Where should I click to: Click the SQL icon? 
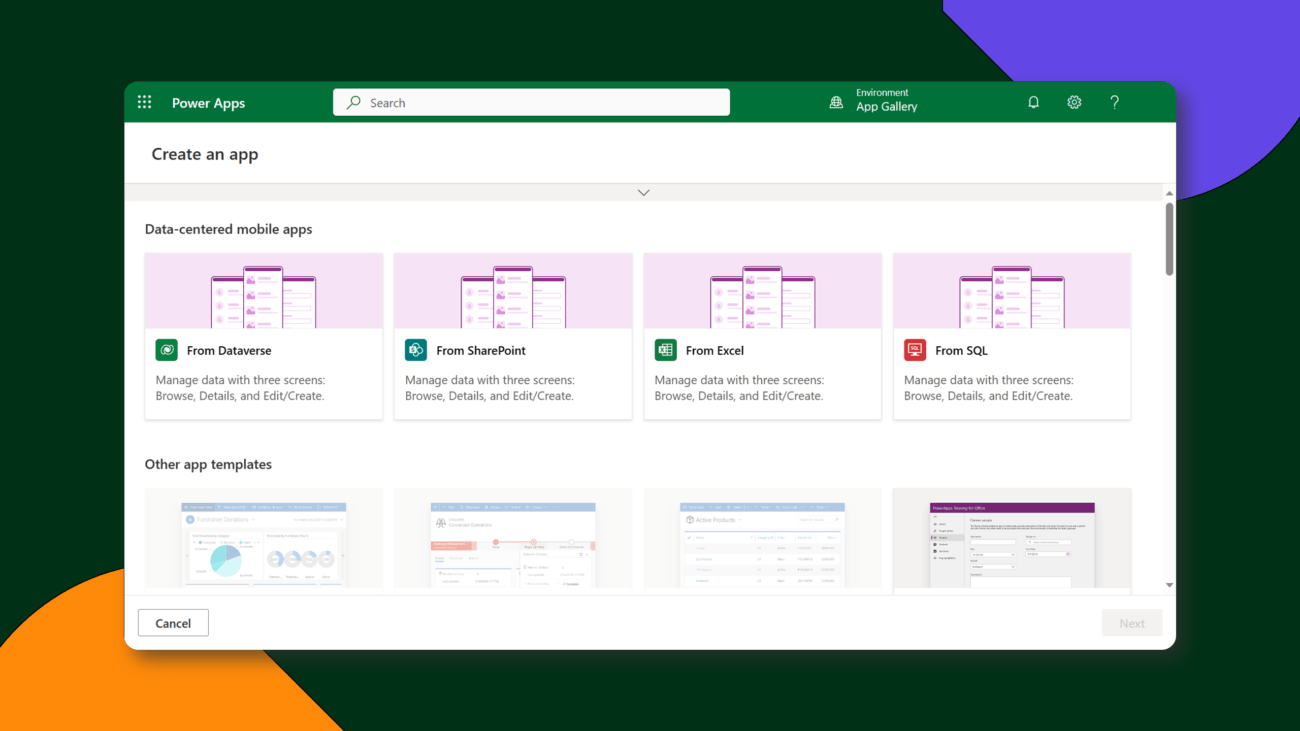click(x=914, y=350)
